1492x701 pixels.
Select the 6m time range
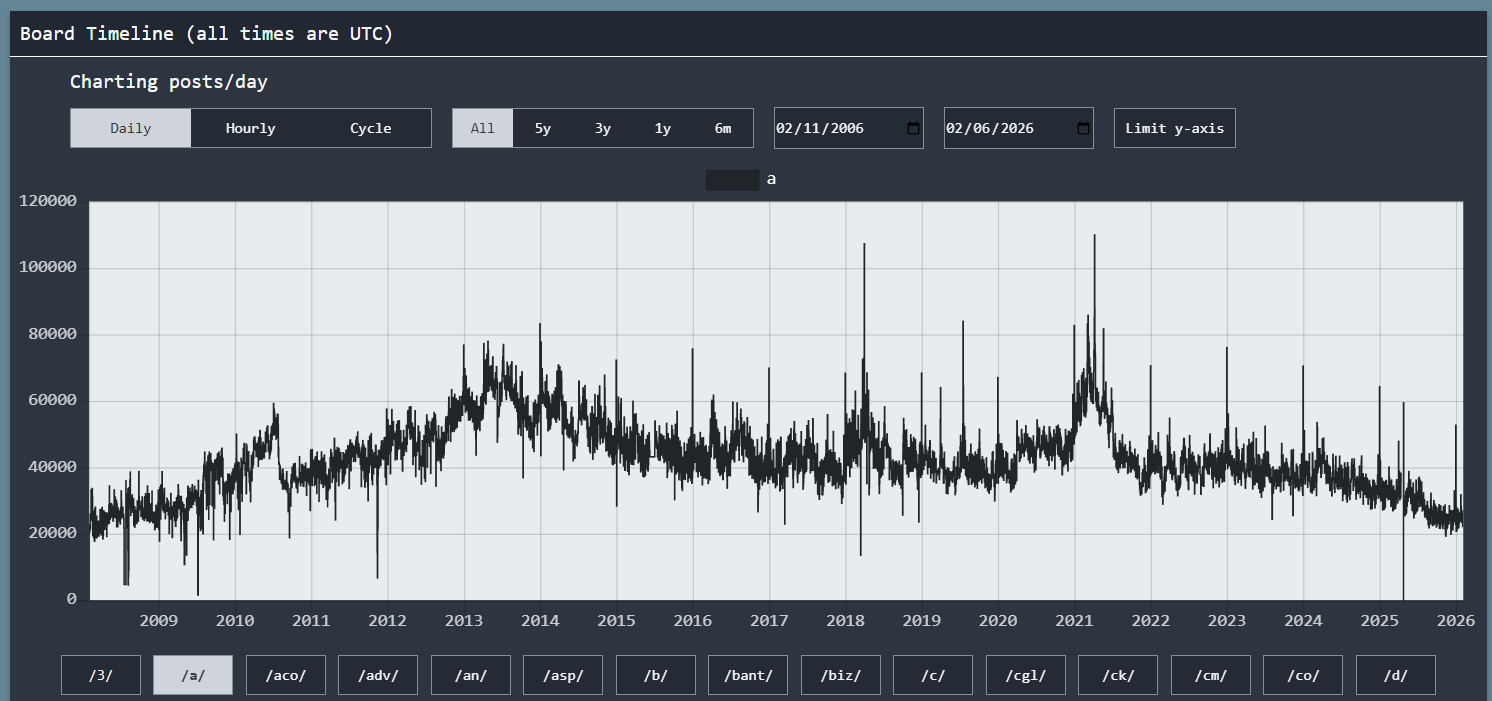coord(723,128)
